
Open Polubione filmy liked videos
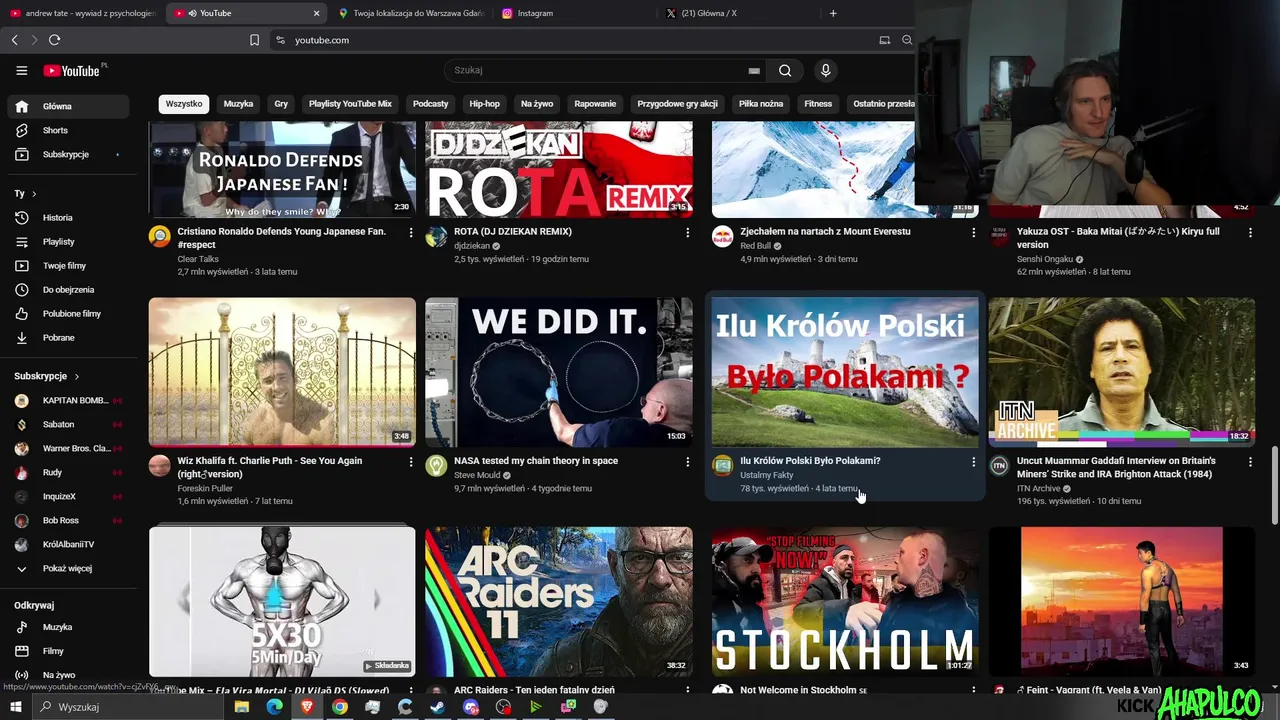point(68,313)
